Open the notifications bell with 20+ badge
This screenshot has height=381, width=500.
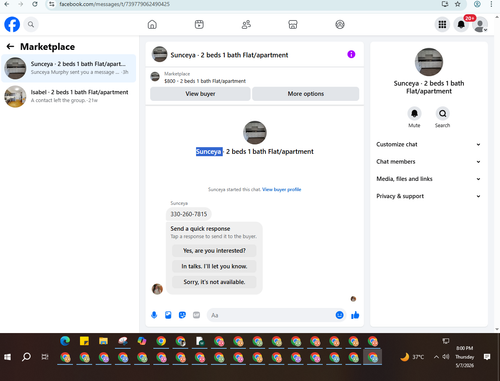coord(461,24)
